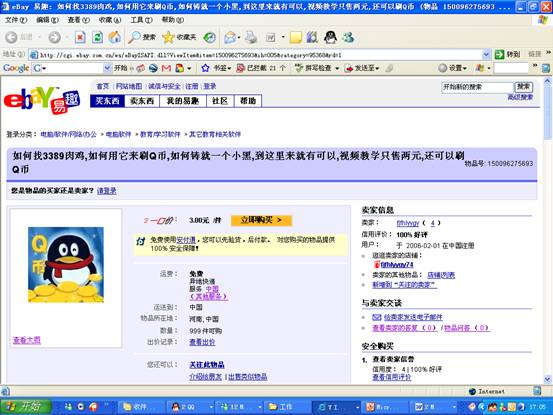The height and width of the screenshot is (415, 553).
Task: Click the Bookmarks star (书签) on Google toolbar
Action: pyautogui.click(x=215, y=68)
